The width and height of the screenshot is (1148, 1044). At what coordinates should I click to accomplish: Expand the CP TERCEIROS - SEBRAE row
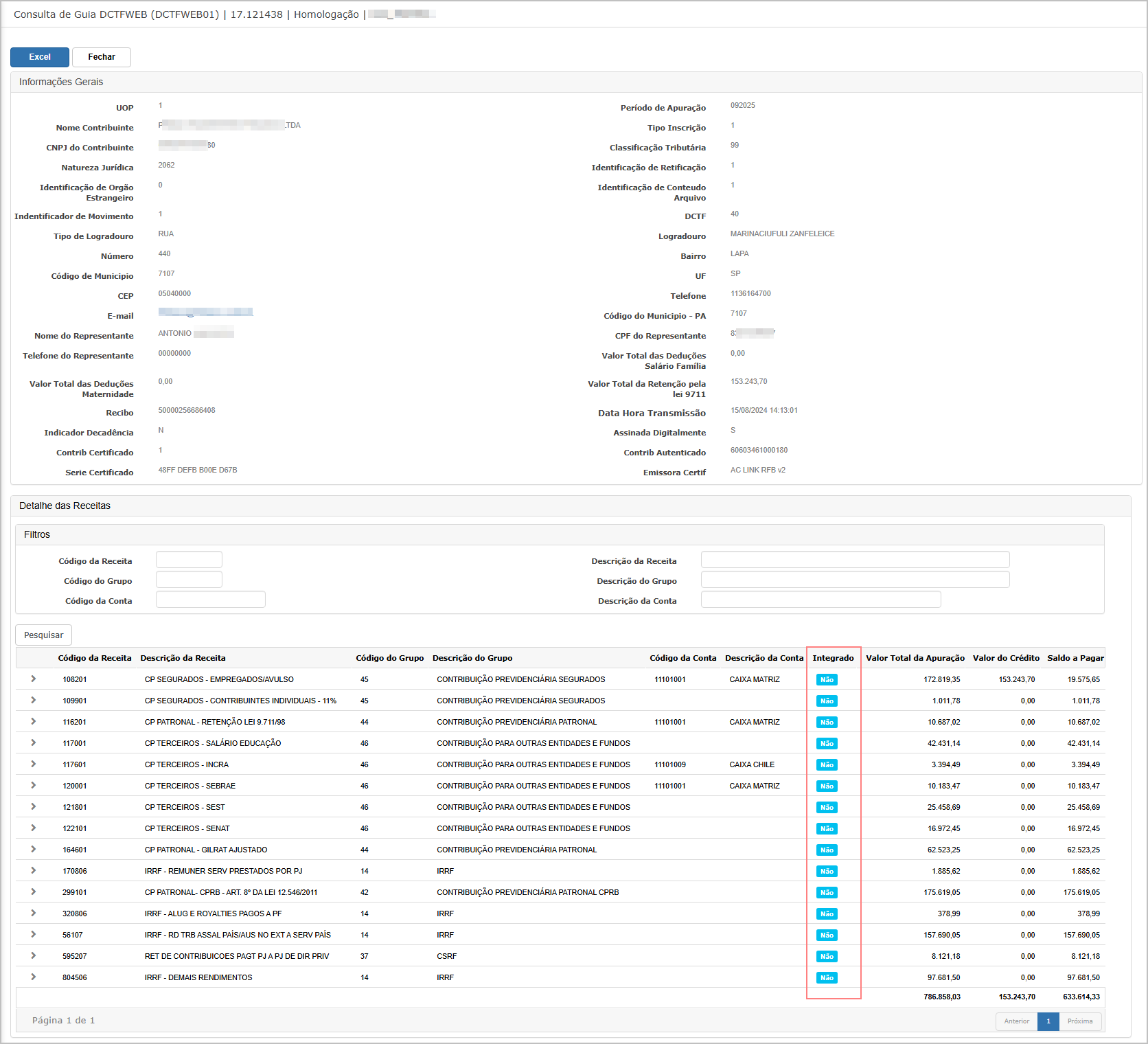[33, 785]
